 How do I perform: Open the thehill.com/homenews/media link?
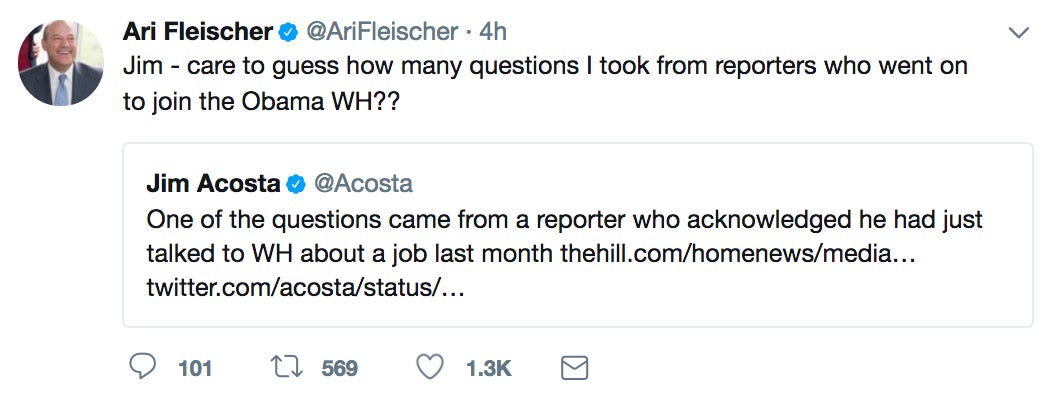[740, 254]
